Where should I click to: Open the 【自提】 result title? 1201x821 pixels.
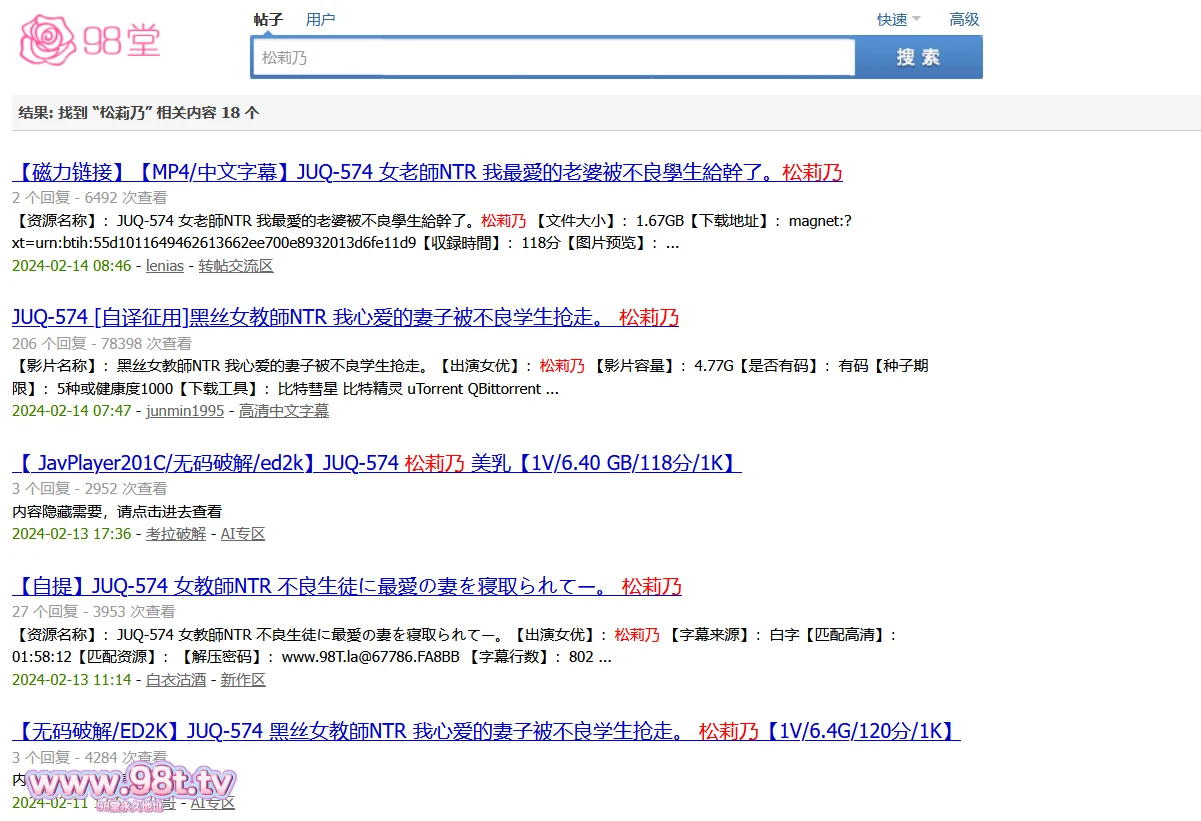tap(346, 586)
